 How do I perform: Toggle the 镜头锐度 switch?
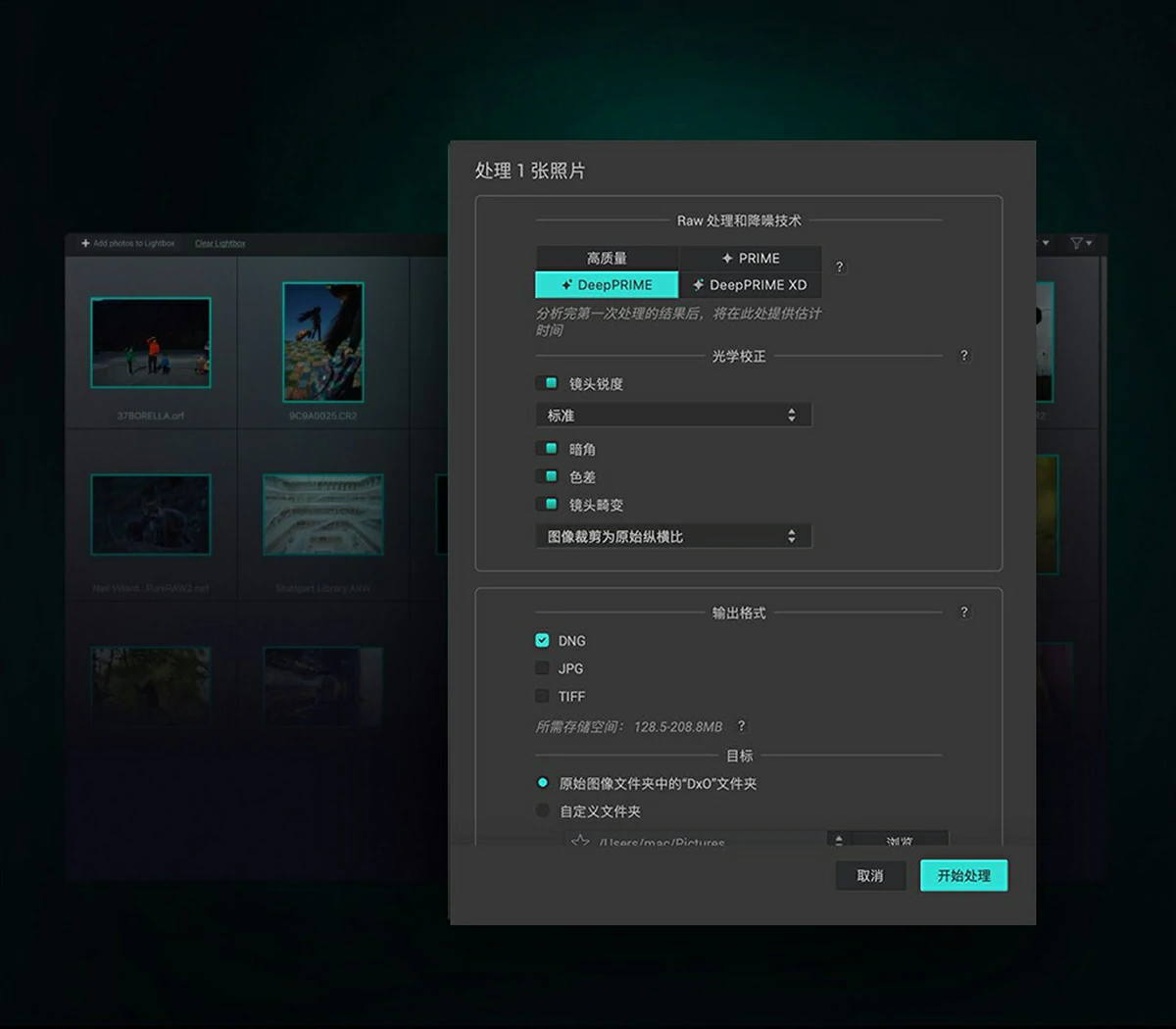click(547, 383)
